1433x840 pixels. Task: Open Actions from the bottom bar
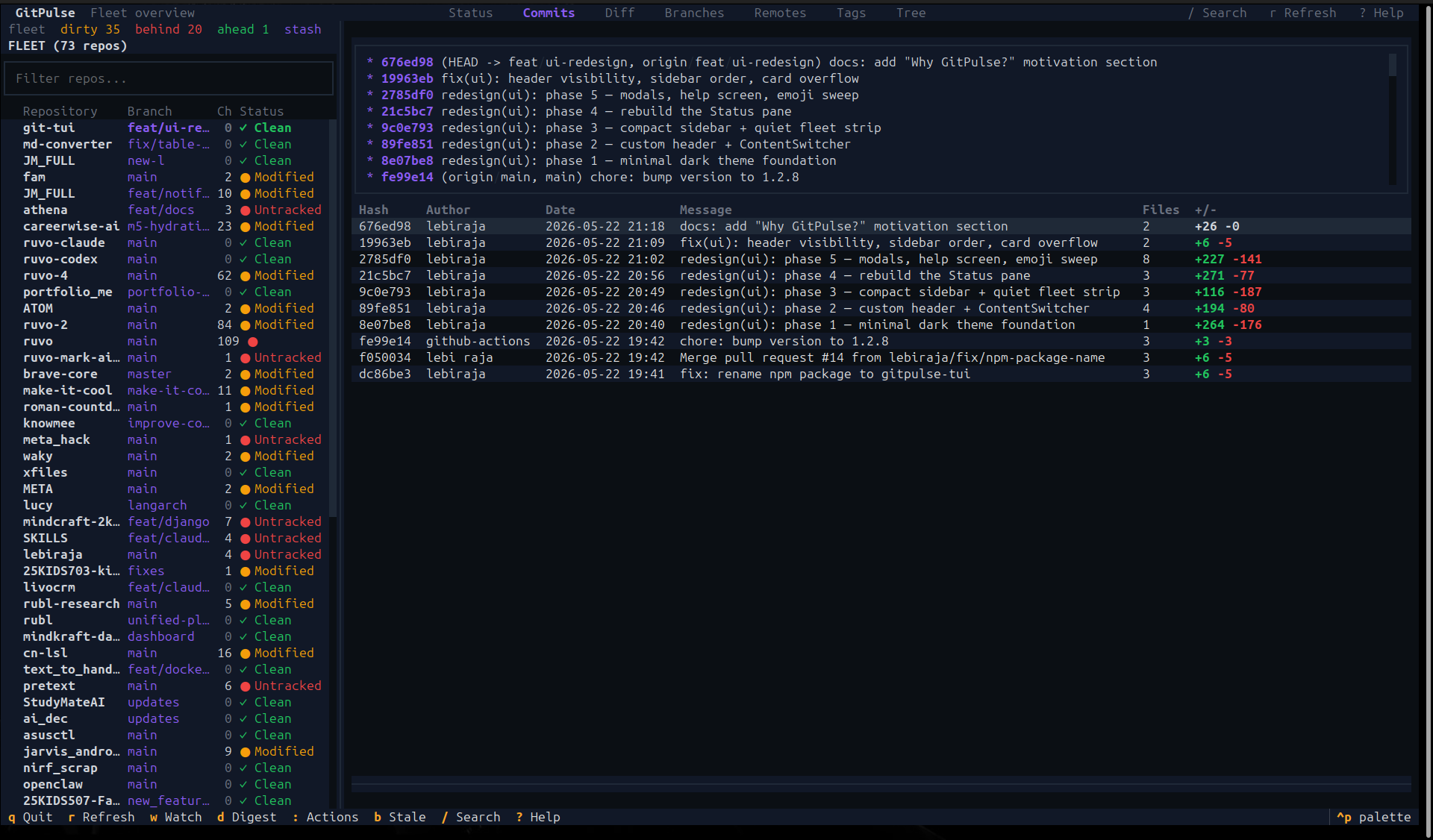325,817
